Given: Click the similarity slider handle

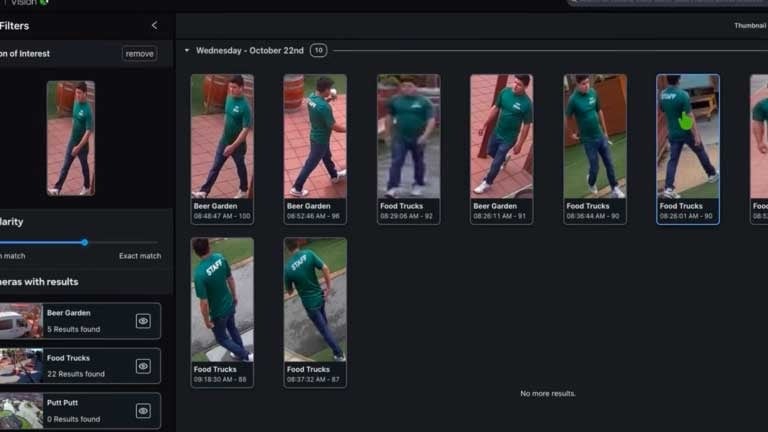Looking at the screenshot, I should [x=85, y=242].
